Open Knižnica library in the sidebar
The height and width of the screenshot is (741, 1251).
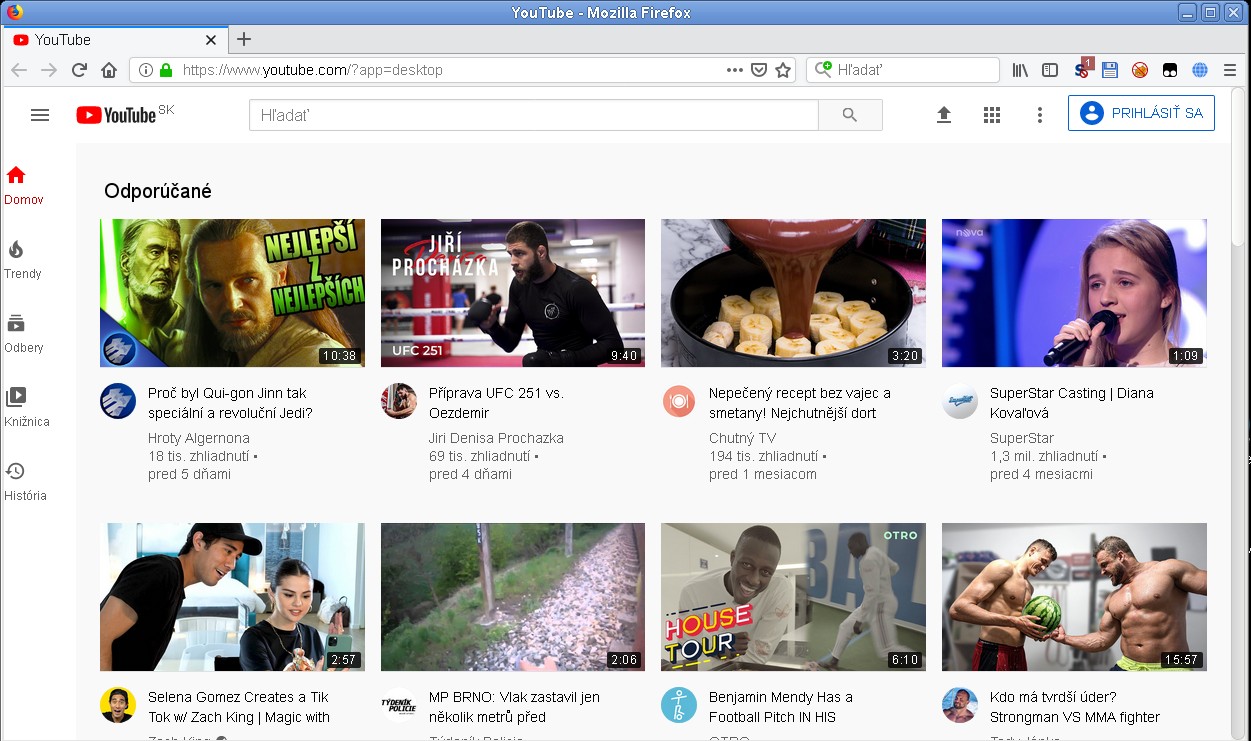[x=26, y=408]
